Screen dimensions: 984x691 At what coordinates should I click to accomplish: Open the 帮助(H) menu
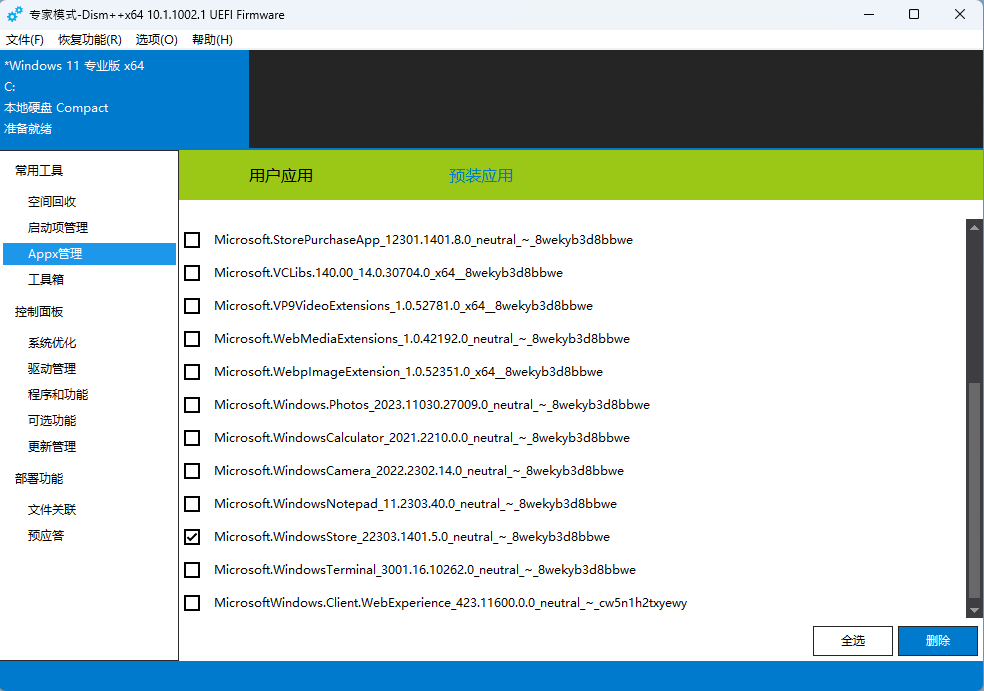click(x=212, y=40)
